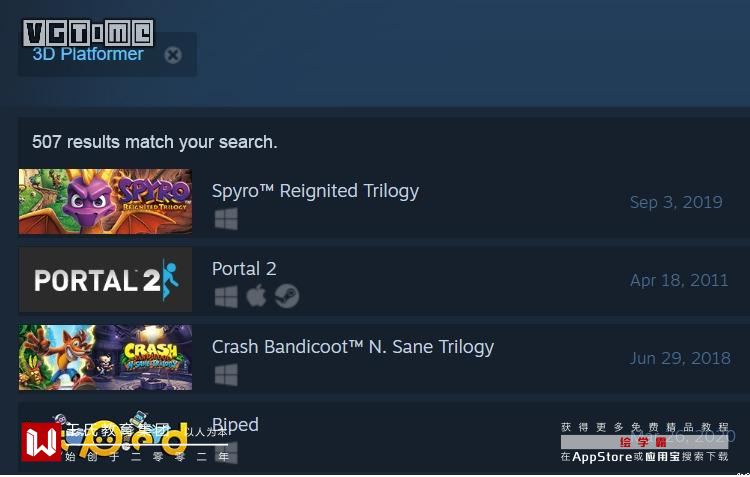
Task: Click Windows platform icon under Biped
Action: (x=226, y=453)
